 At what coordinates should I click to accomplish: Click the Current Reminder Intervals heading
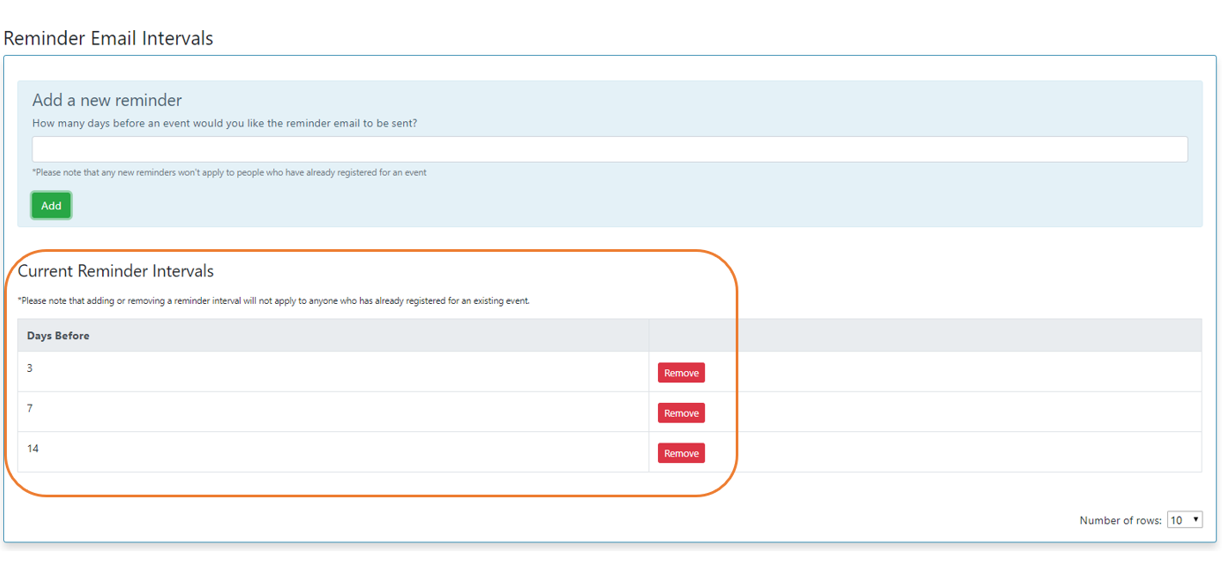click(116, 271)
